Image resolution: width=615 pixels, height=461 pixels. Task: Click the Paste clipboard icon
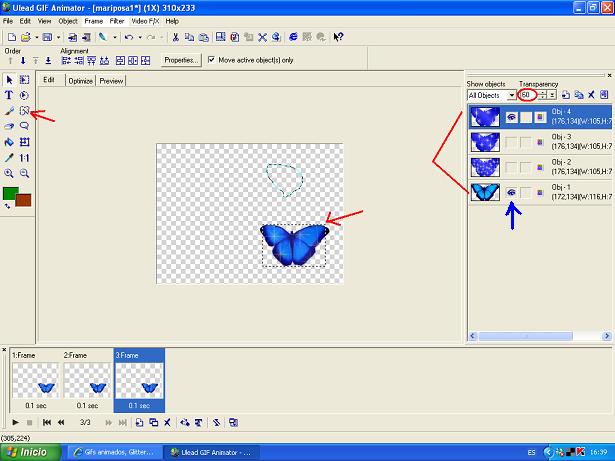point(204,37)
